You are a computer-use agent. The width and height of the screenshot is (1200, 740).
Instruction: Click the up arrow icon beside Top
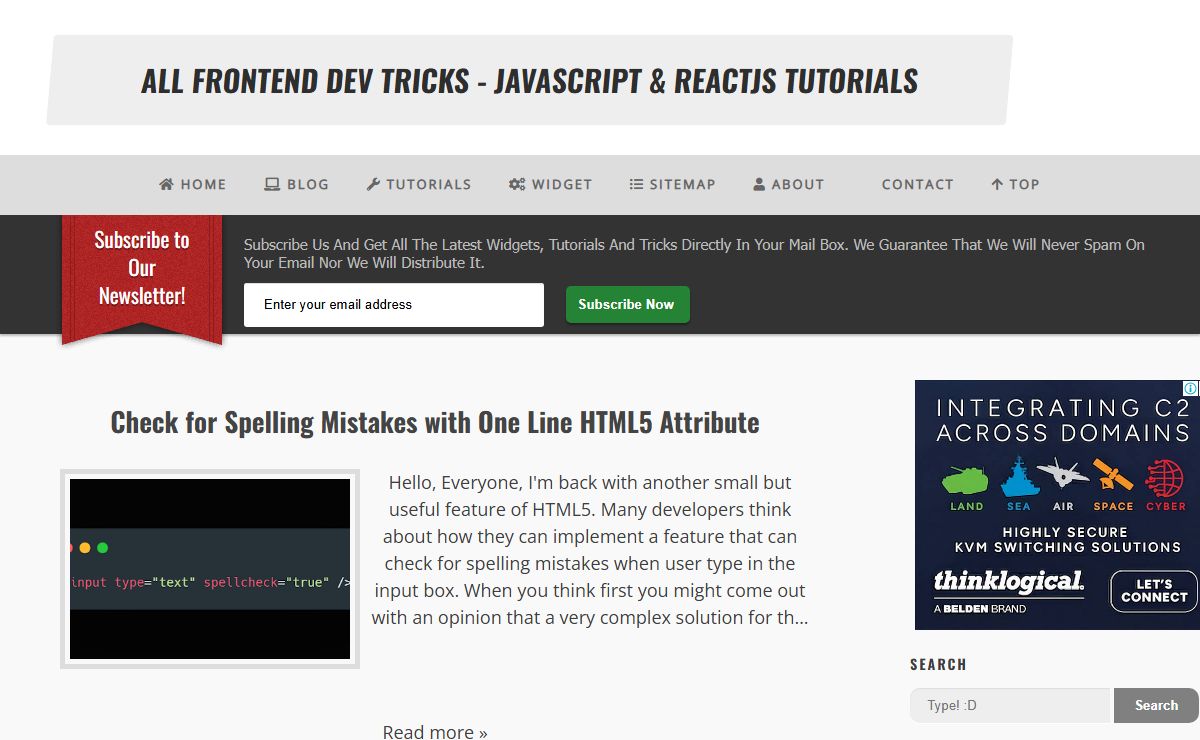[997, 185]
